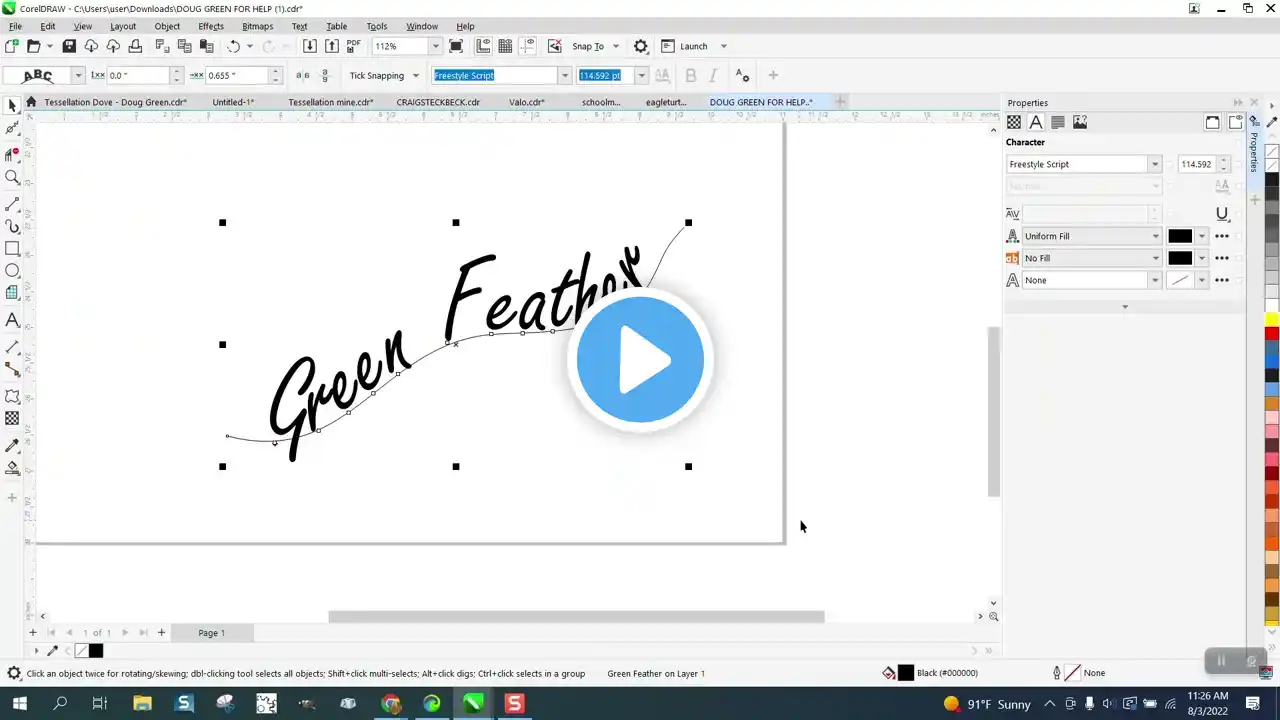
Task: Open the Paragraph tab in Properties
Action: click(x=1058, y=122)
